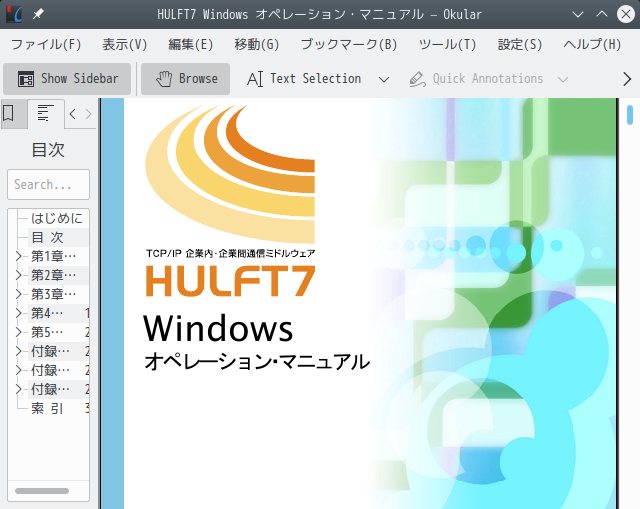The image size is (640, 509).
Task: Open the 編集(E) menu
Action: pyautogui.click(x=191, y=44)
